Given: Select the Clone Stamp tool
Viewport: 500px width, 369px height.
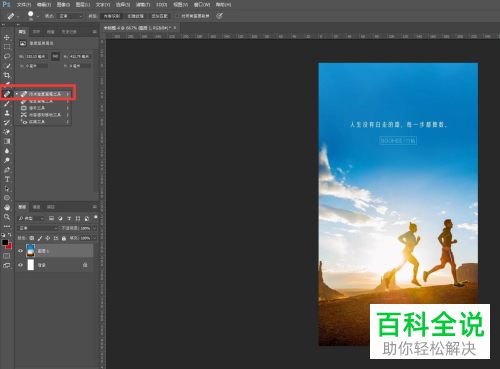Looking at the screenshot, I should pos(7,113).
